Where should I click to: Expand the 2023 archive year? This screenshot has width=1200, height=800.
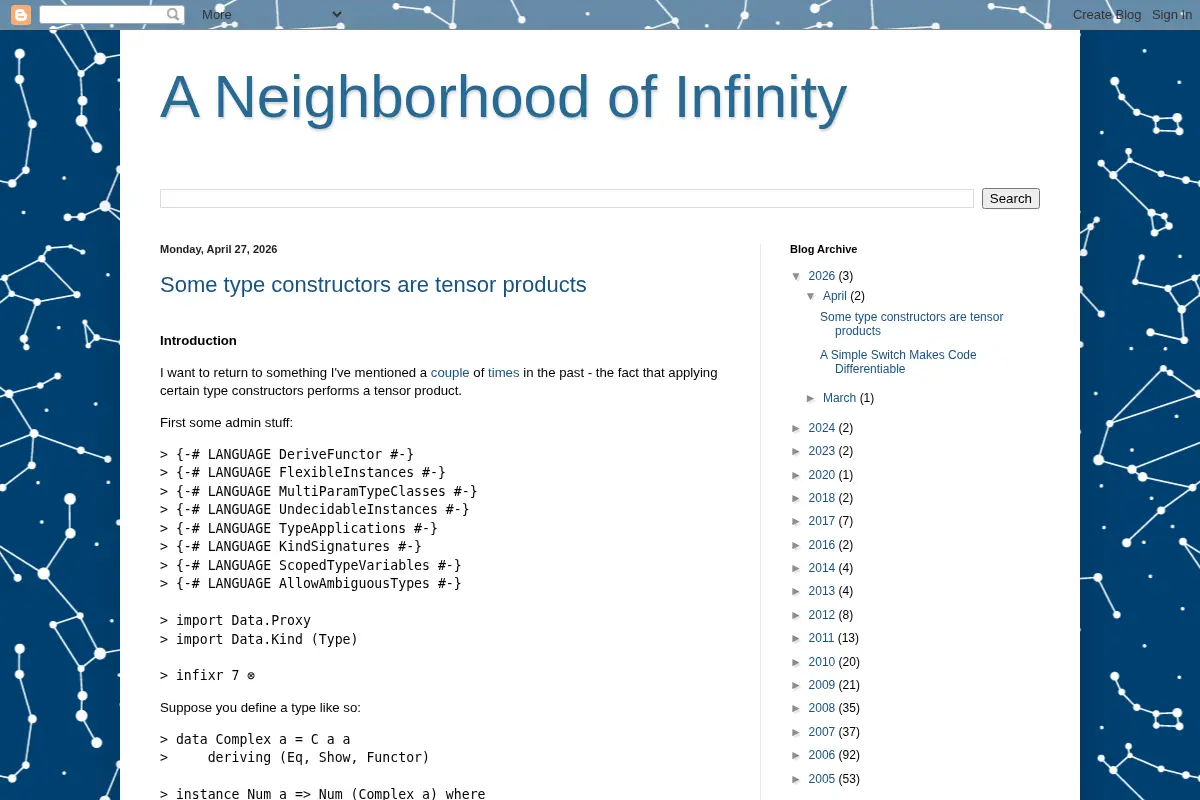tap(797, 452)
